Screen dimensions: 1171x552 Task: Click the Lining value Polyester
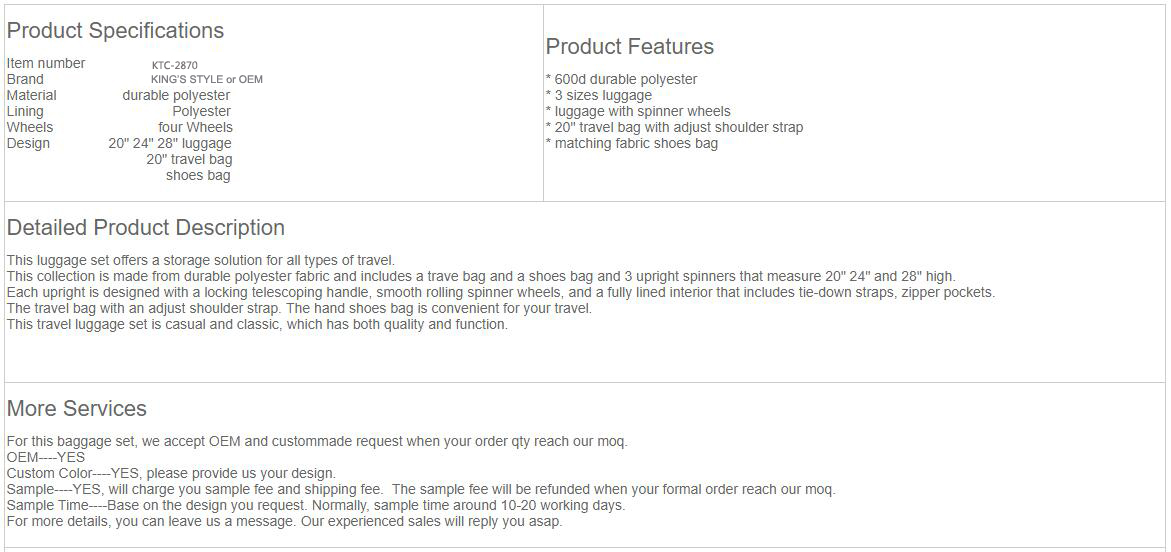pyautogui.click(x=201, y=112)
